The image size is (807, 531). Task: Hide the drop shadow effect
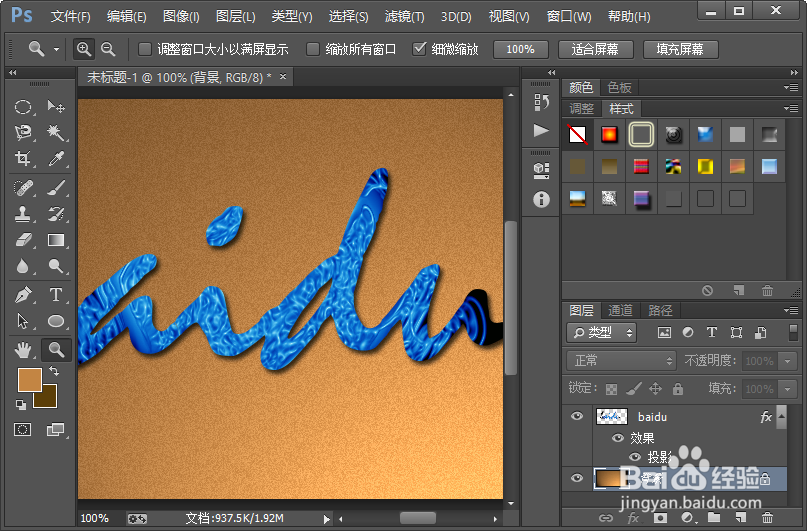coord(635,457)
